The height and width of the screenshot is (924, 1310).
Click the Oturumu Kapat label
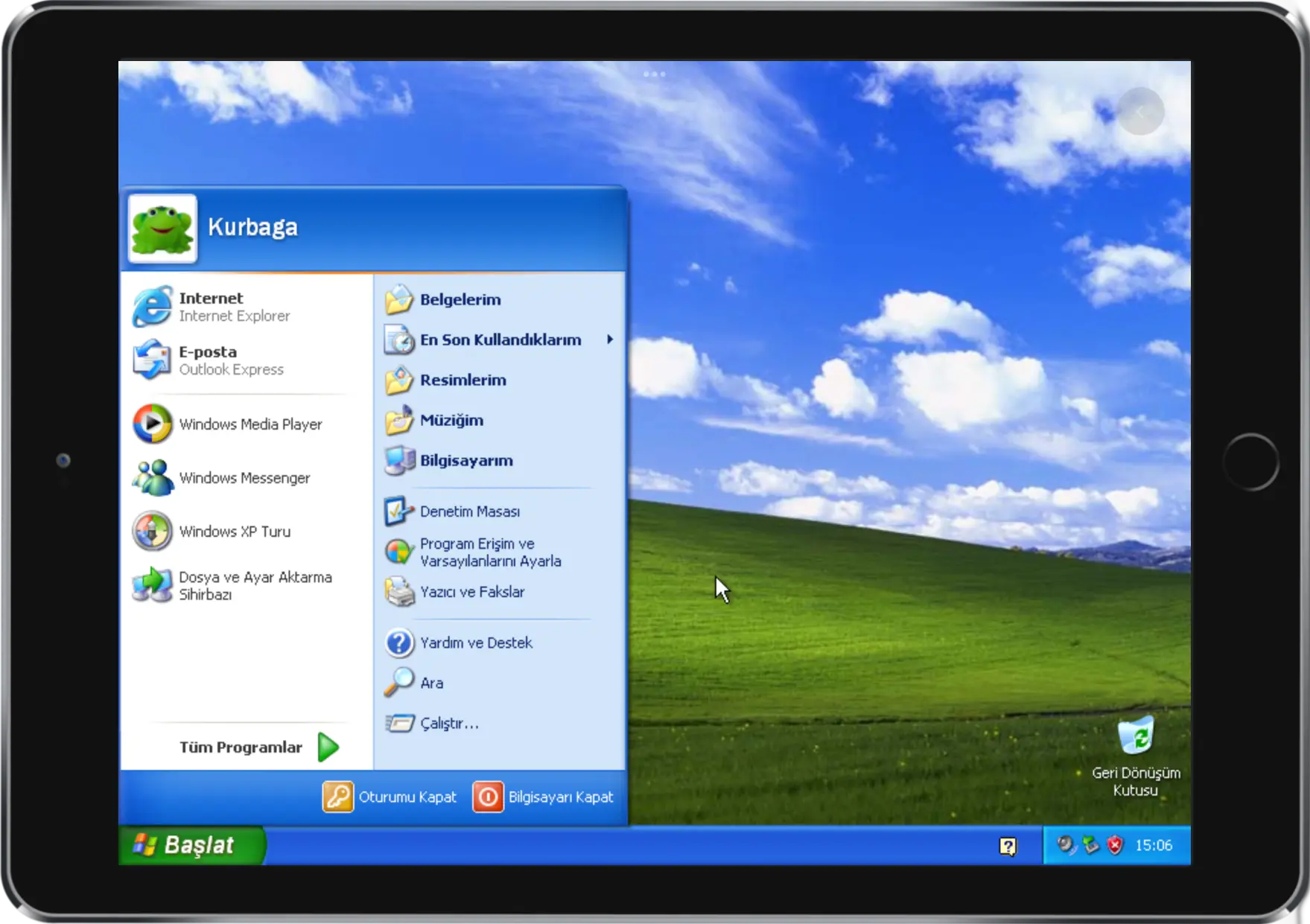point(407,797)
